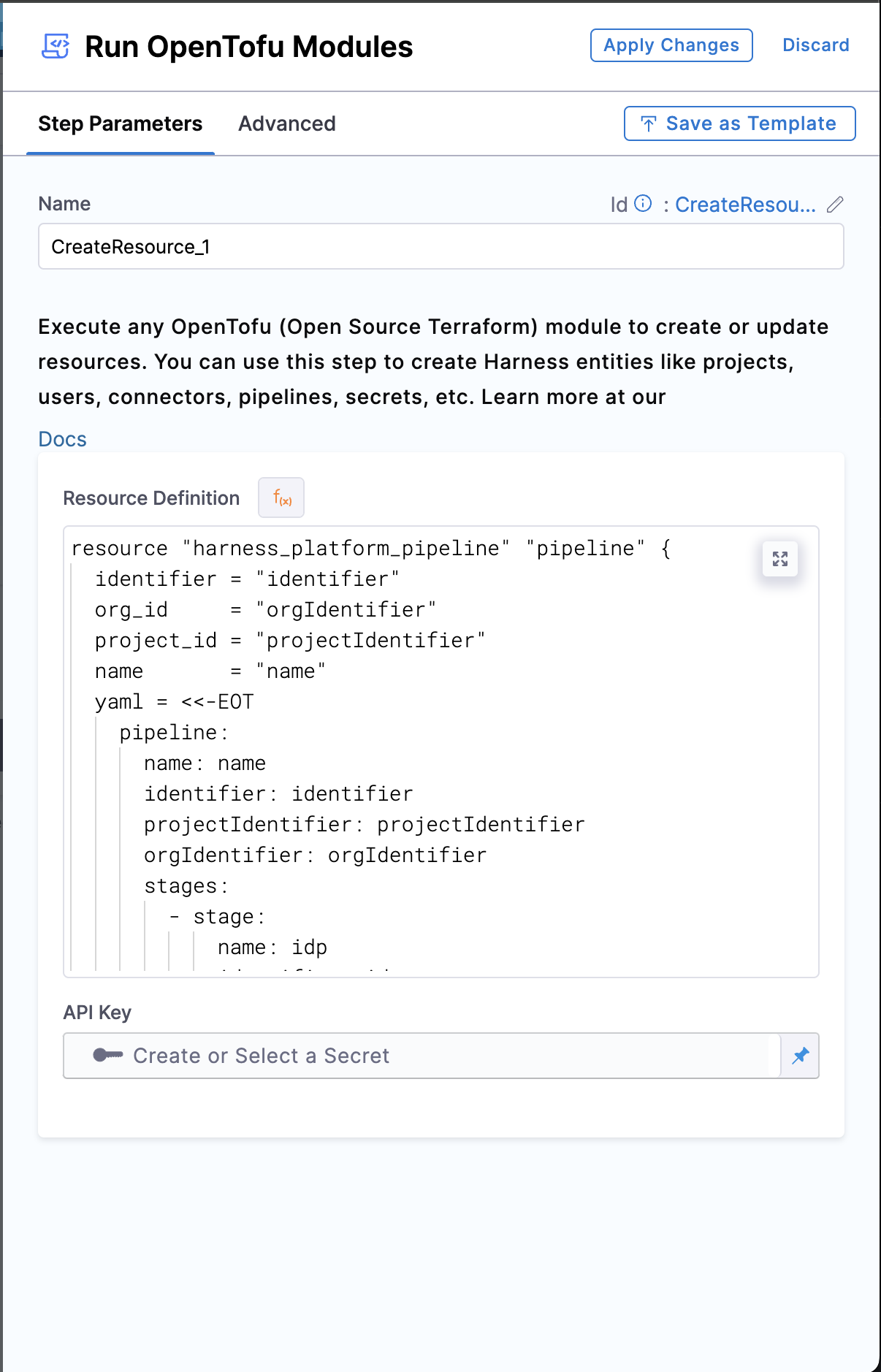The height and width of the screenshot is (1372, 881).
Task: Expand the code editor to fullscreen
Action: (779, 559)
